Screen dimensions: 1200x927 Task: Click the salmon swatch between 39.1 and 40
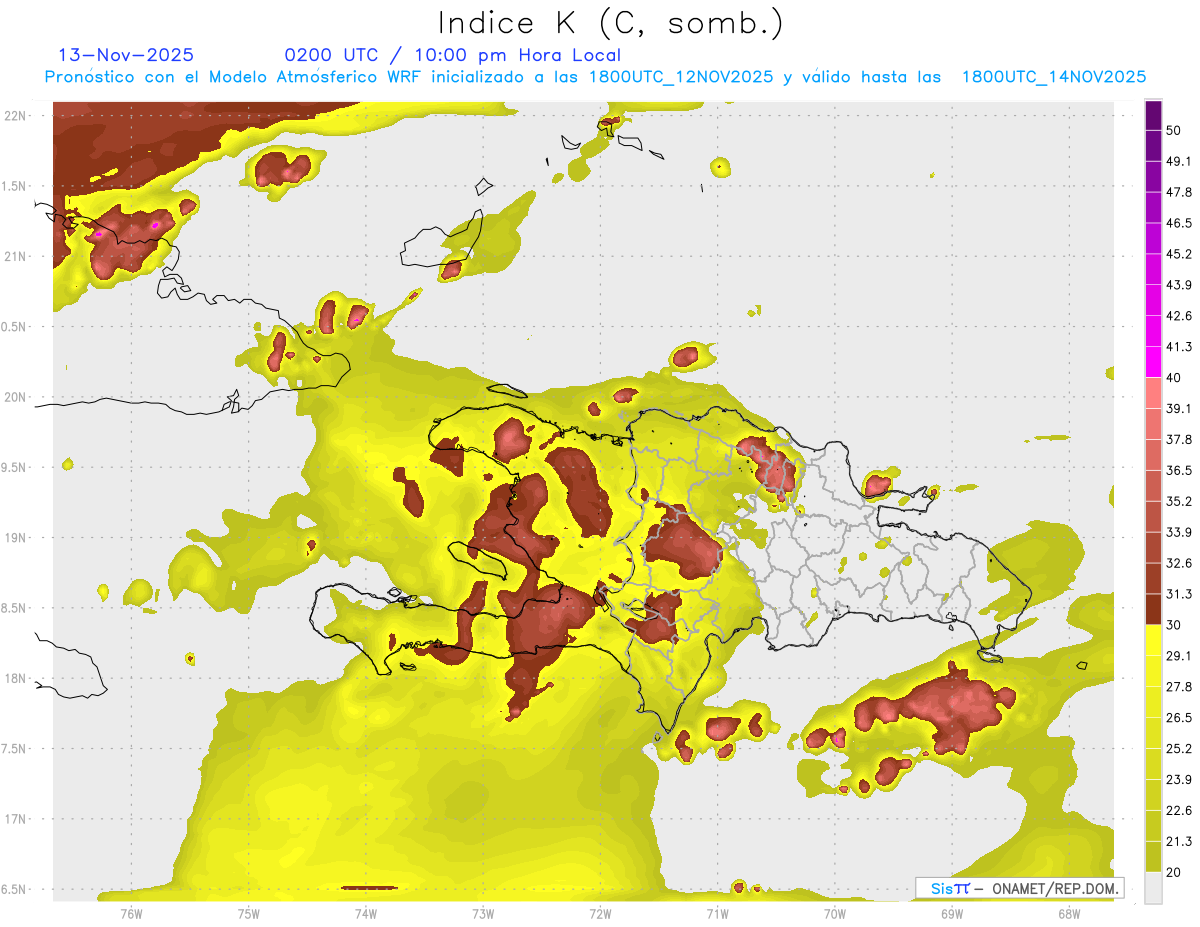point(1153,394)
